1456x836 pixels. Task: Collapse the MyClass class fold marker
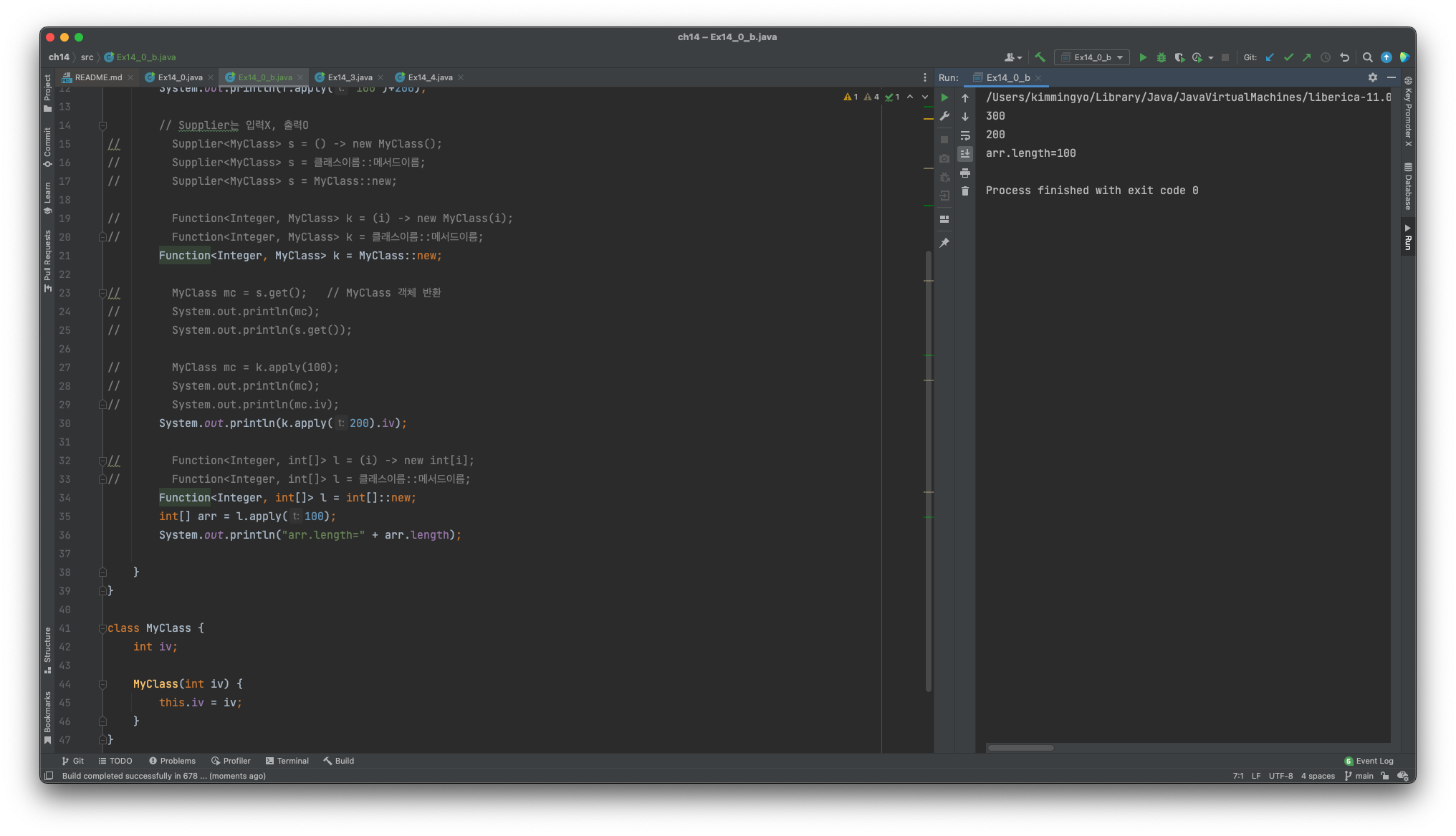[102, 628]
